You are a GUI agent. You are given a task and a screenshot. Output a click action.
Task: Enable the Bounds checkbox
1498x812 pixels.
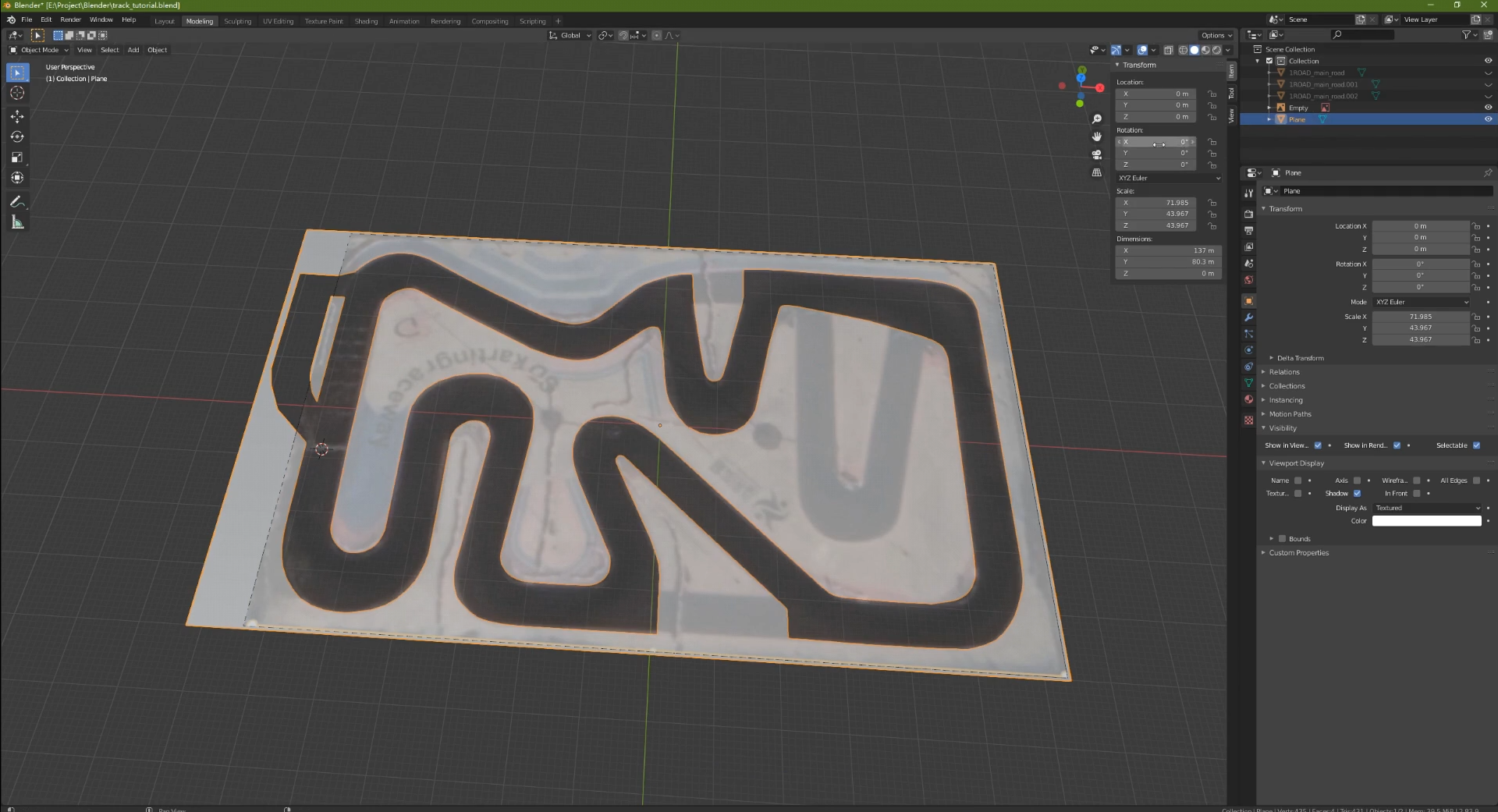click(x=1282, y=539)
